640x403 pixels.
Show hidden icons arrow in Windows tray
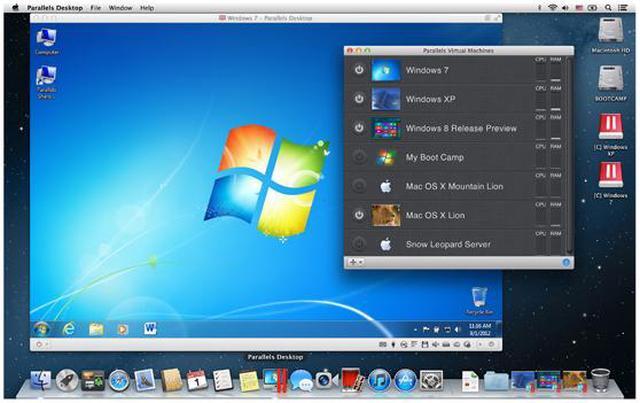coord(415,330)
